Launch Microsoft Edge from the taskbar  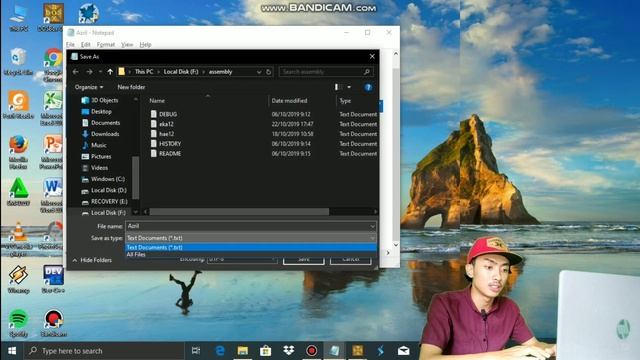pyautogui.click(x=220, y=351)
